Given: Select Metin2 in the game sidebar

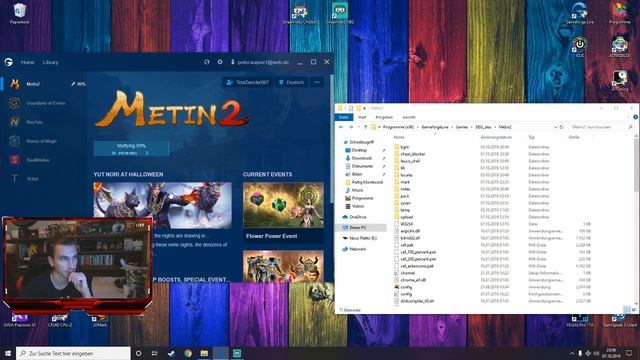Looking at the screenshot, I should pyautogui.click(x=43, y=84).
